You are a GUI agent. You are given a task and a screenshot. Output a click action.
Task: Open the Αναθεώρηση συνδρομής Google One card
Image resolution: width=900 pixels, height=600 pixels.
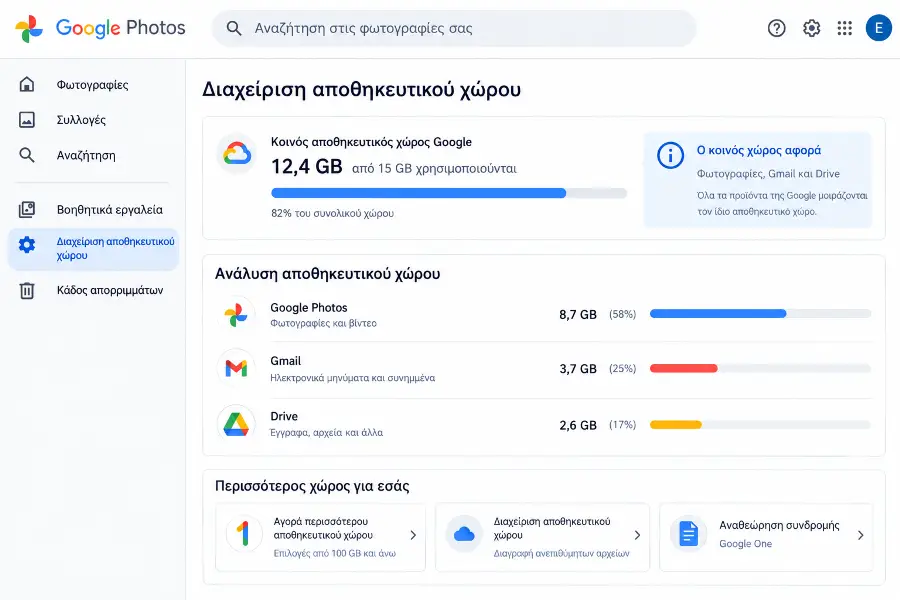[x=766, y=537]
